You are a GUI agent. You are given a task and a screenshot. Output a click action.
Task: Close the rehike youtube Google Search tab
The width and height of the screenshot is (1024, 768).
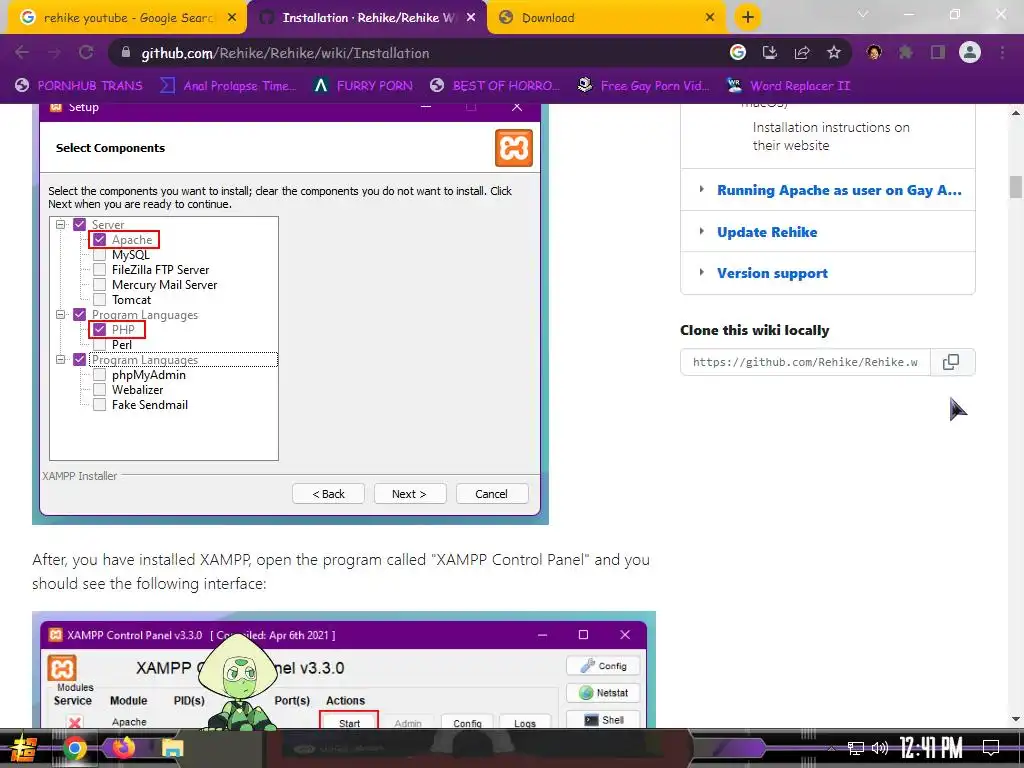[x=232, y=18]
